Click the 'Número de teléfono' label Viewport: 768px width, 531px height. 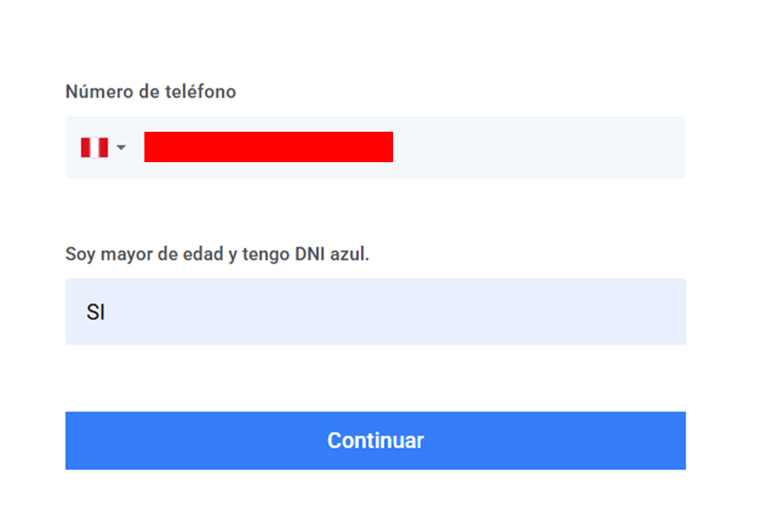coord(151,92)
